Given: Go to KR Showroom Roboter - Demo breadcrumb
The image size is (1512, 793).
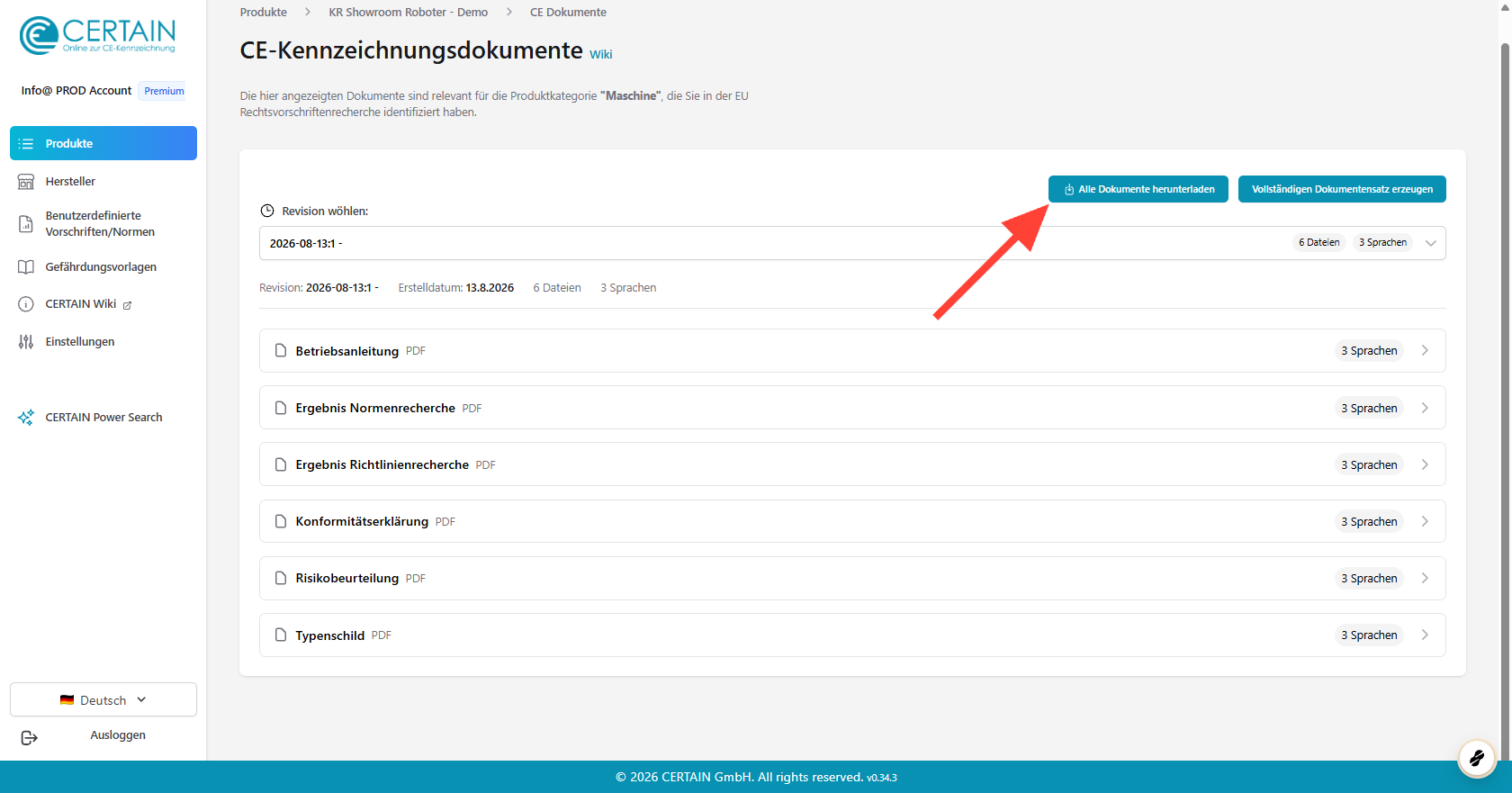Looking at the screenshot, I should tap(409, 13).
